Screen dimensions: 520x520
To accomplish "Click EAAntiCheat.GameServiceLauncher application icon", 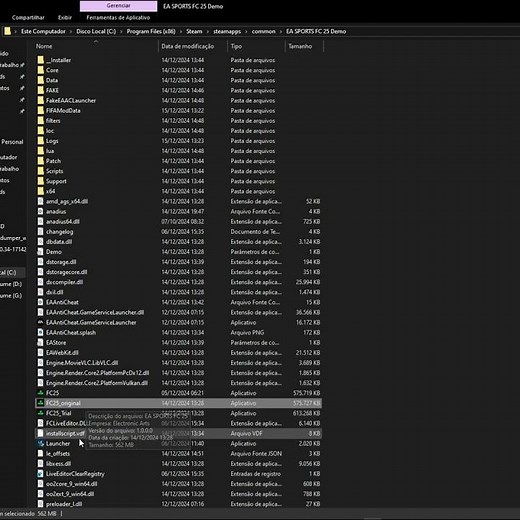I will pos(40,322).
